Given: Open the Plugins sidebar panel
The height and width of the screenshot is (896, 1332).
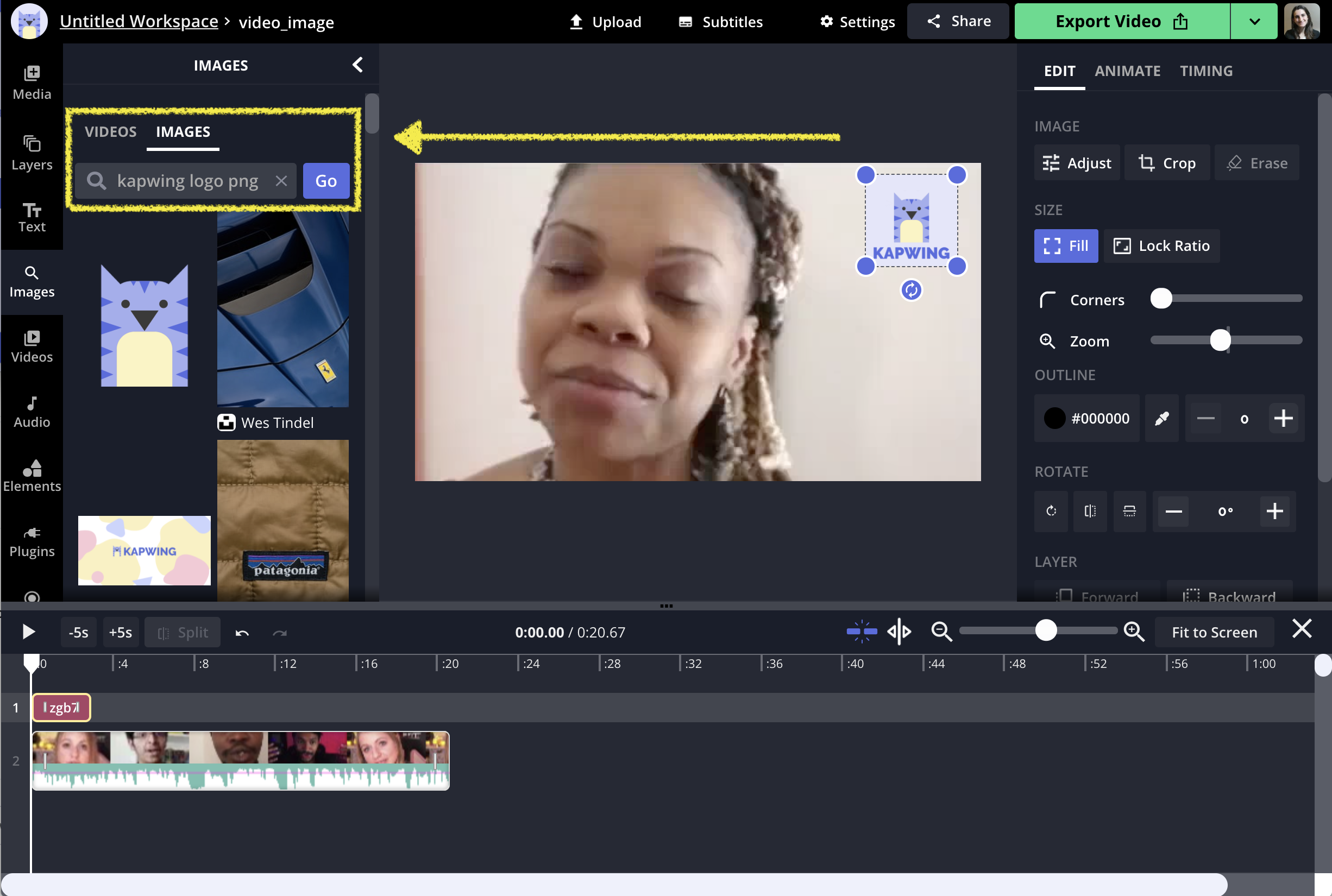Looking at the screenshot, I should [32, 541].
